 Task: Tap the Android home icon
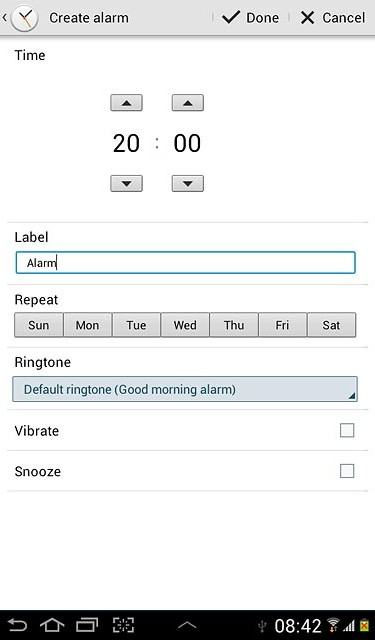point(52,625)
